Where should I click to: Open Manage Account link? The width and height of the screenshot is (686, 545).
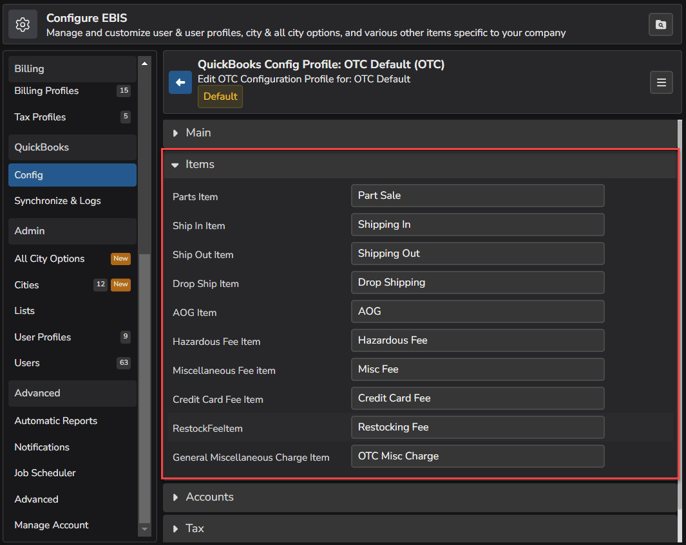coord(51,525)
